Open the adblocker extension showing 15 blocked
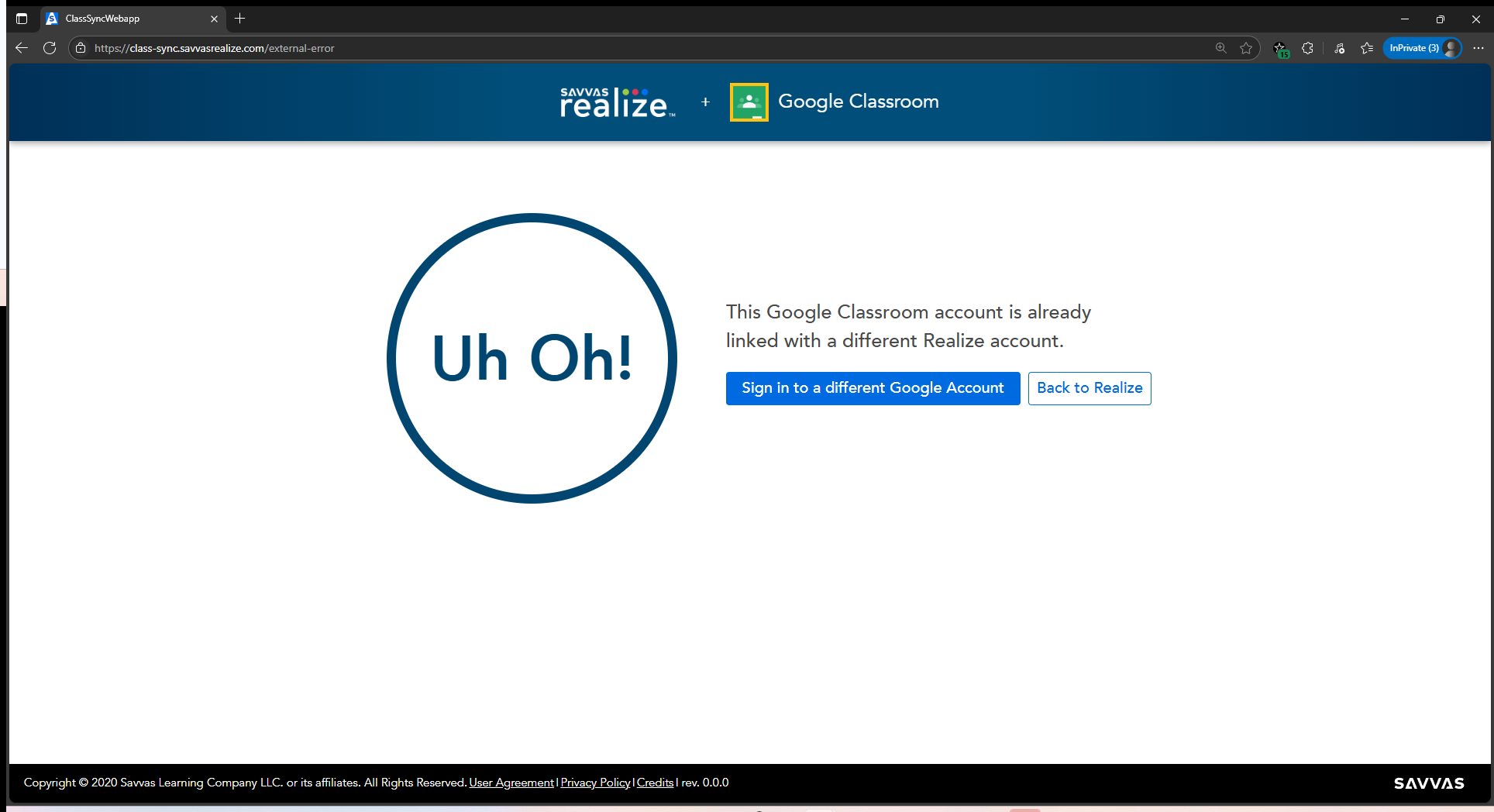Screen dimensions: 1494x812 click(1280, 48)
